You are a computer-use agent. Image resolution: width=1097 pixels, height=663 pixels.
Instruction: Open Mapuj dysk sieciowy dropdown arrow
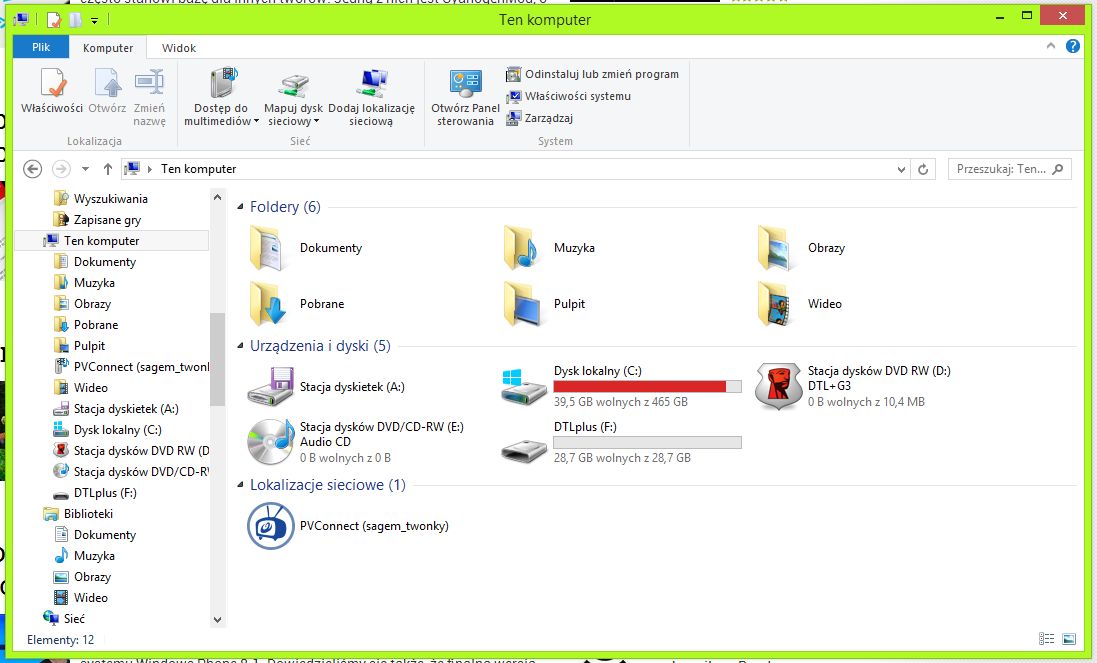316,122
